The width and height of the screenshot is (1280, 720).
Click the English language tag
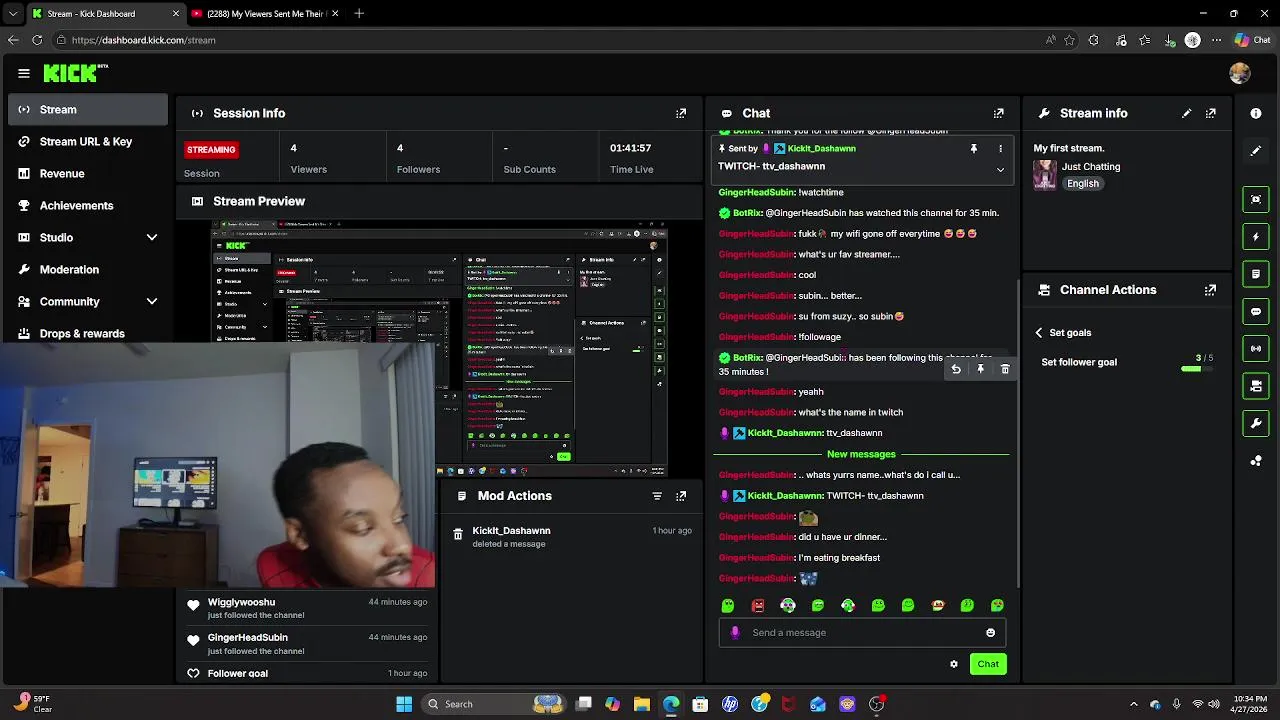1083,184
